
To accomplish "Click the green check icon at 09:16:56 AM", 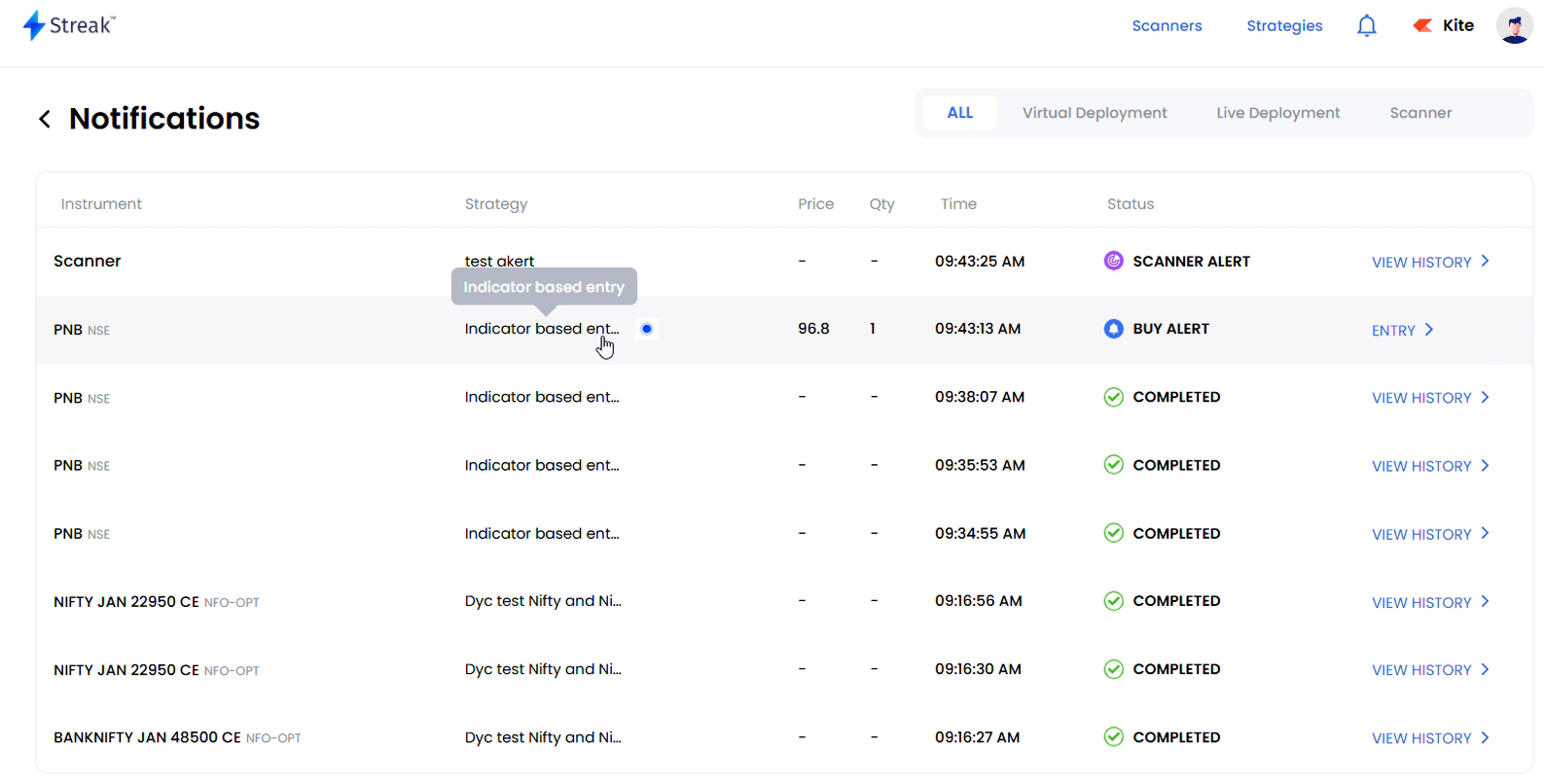I will point(1114,601).
